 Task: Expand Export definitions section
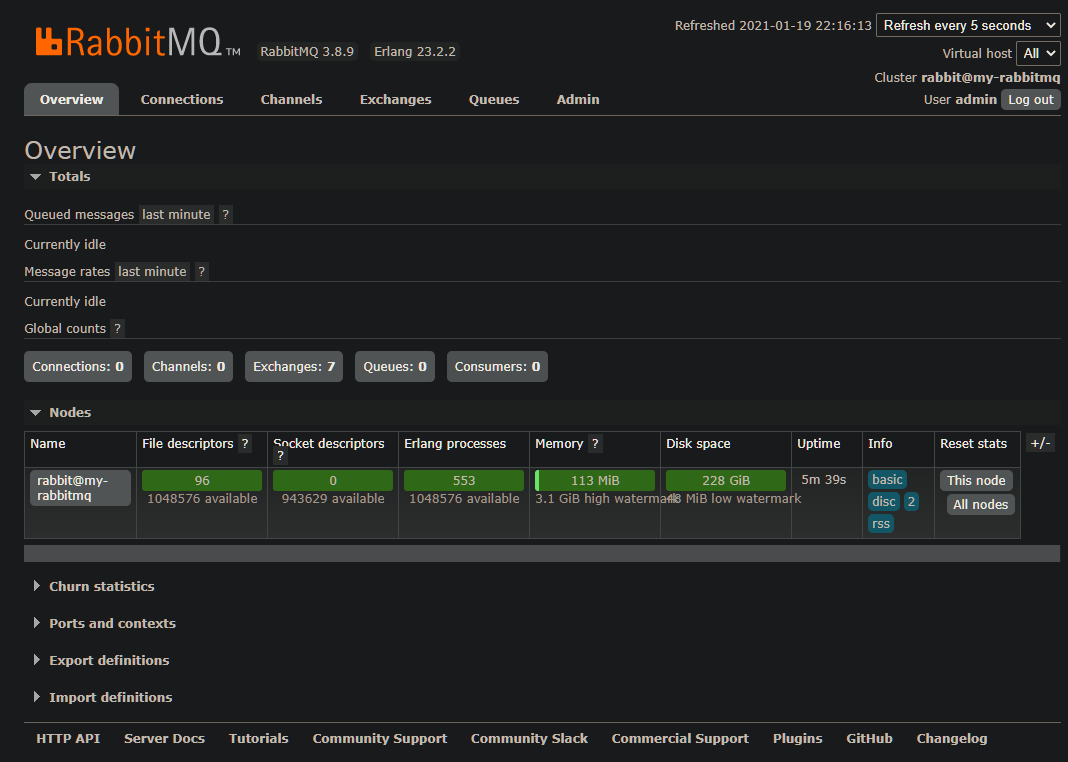click(x=101, y=661)
